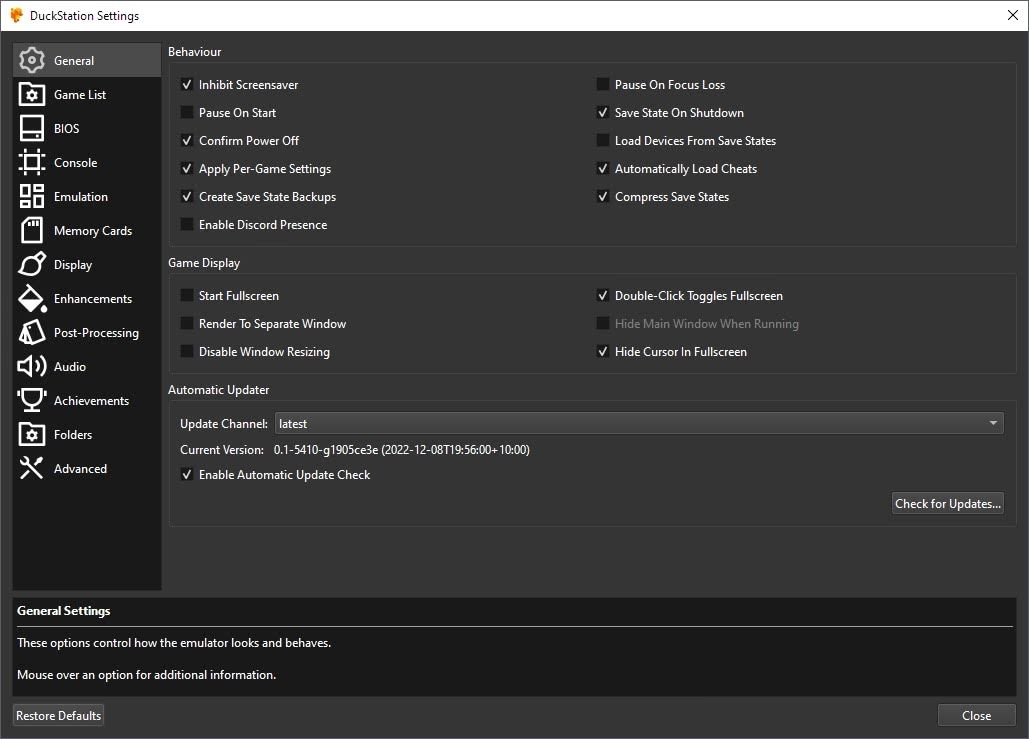Screen dimensions: 1029x739
Task: Switch to the Display settings page
Action: (x=73, y=265)
